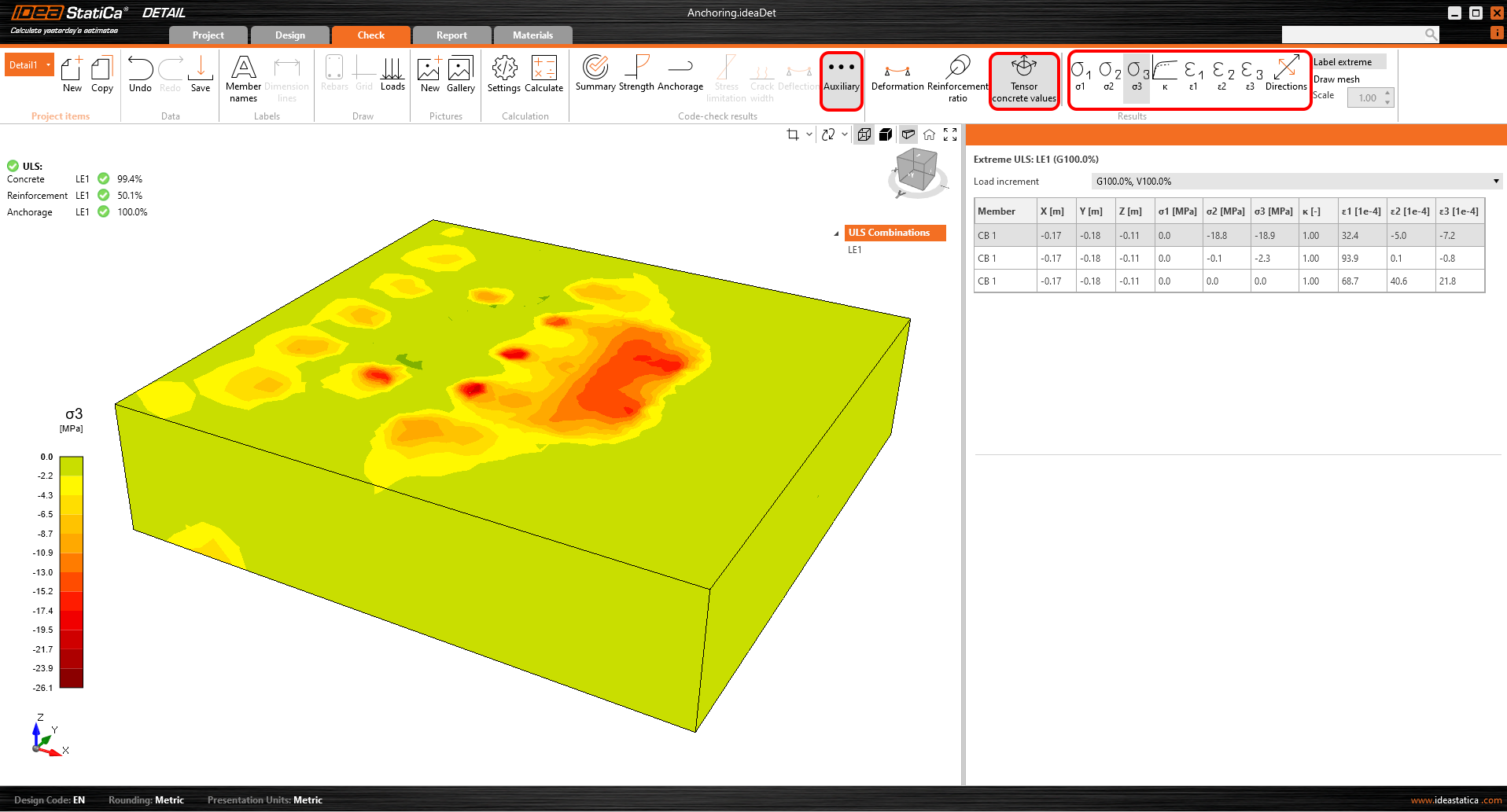Screen dimensions: 1507x812
Task: Increase the Scale value stepper
Action: tap(1387, 94)
